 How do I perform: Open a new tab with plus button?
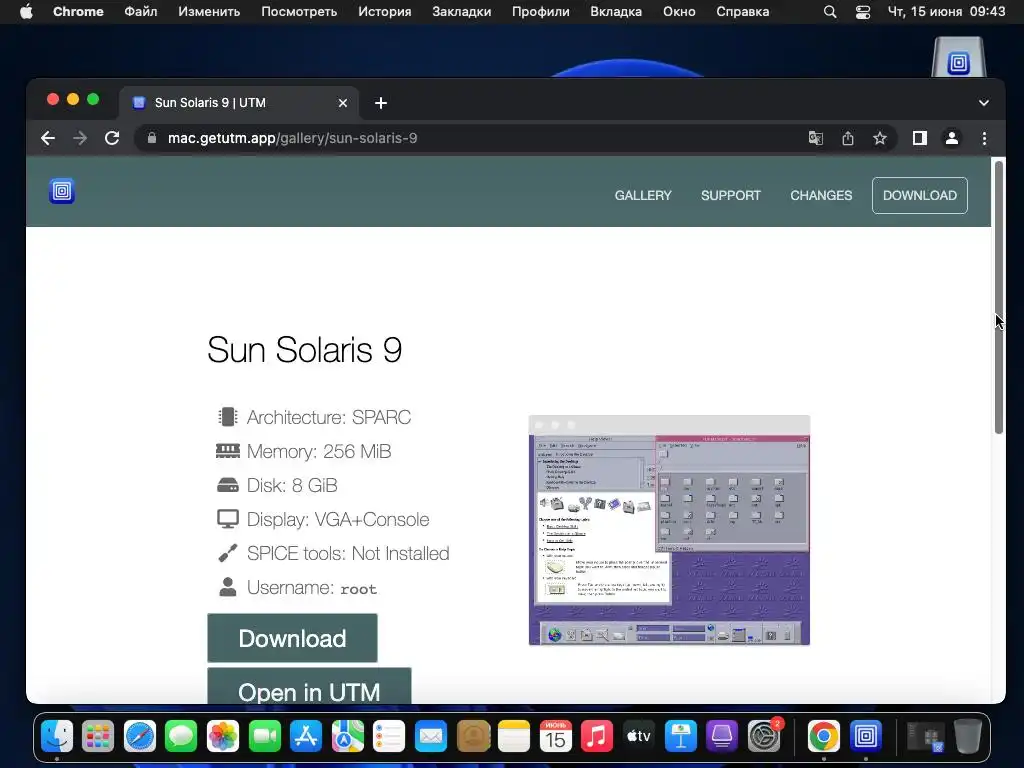tap(381, 103)
